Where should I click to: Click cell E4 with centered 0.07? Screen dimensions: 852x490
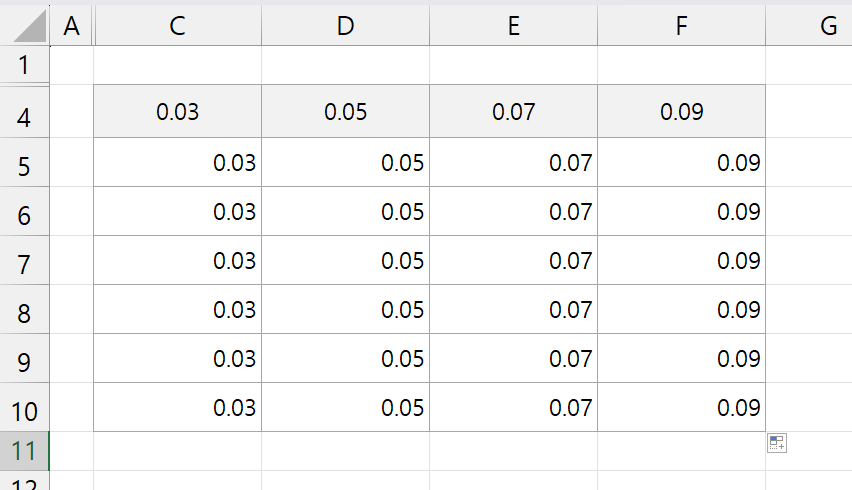pos(513,111)
